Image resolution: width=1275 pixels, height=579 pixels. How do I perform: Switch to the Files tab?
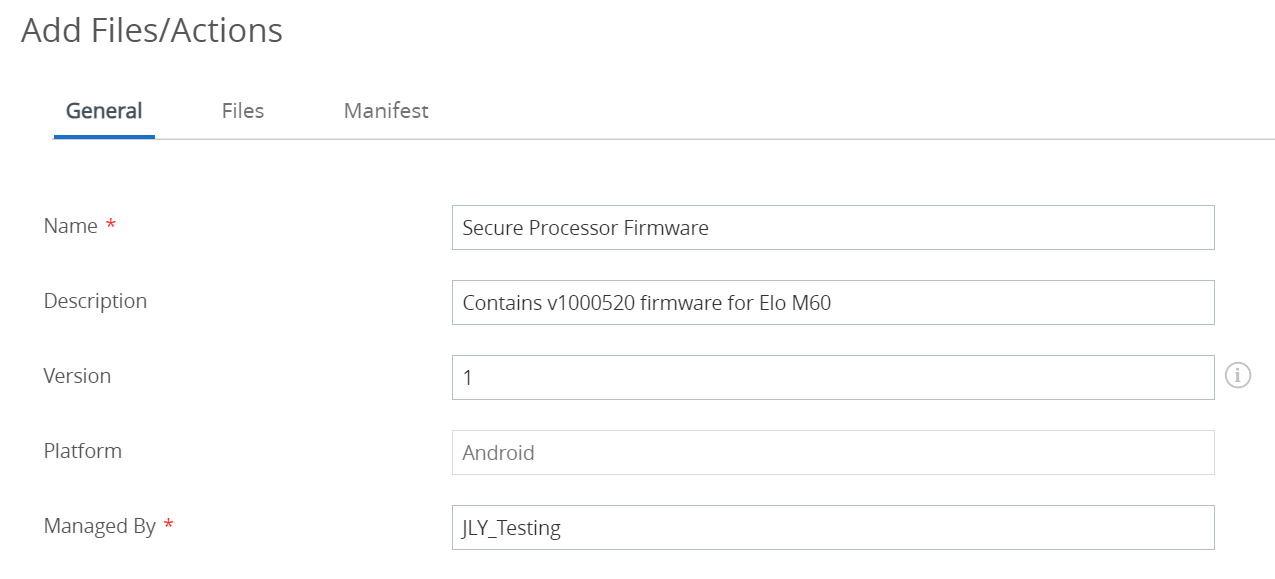(x=243, y=111)
